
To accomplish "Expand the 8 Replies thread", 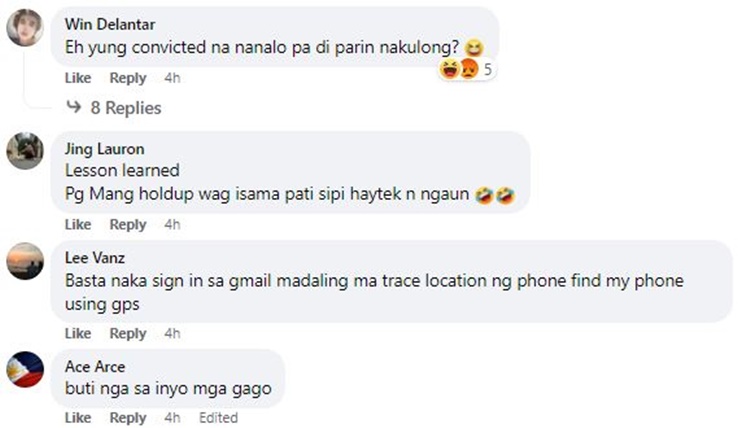I will tap(126, 108).
